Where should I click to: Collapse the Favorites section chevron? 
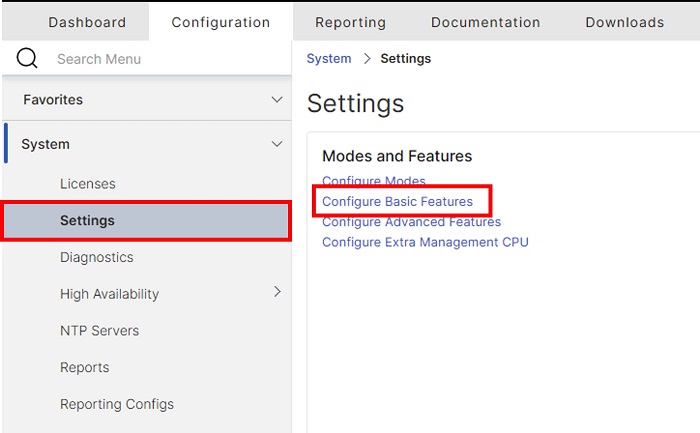click(277, 100)
